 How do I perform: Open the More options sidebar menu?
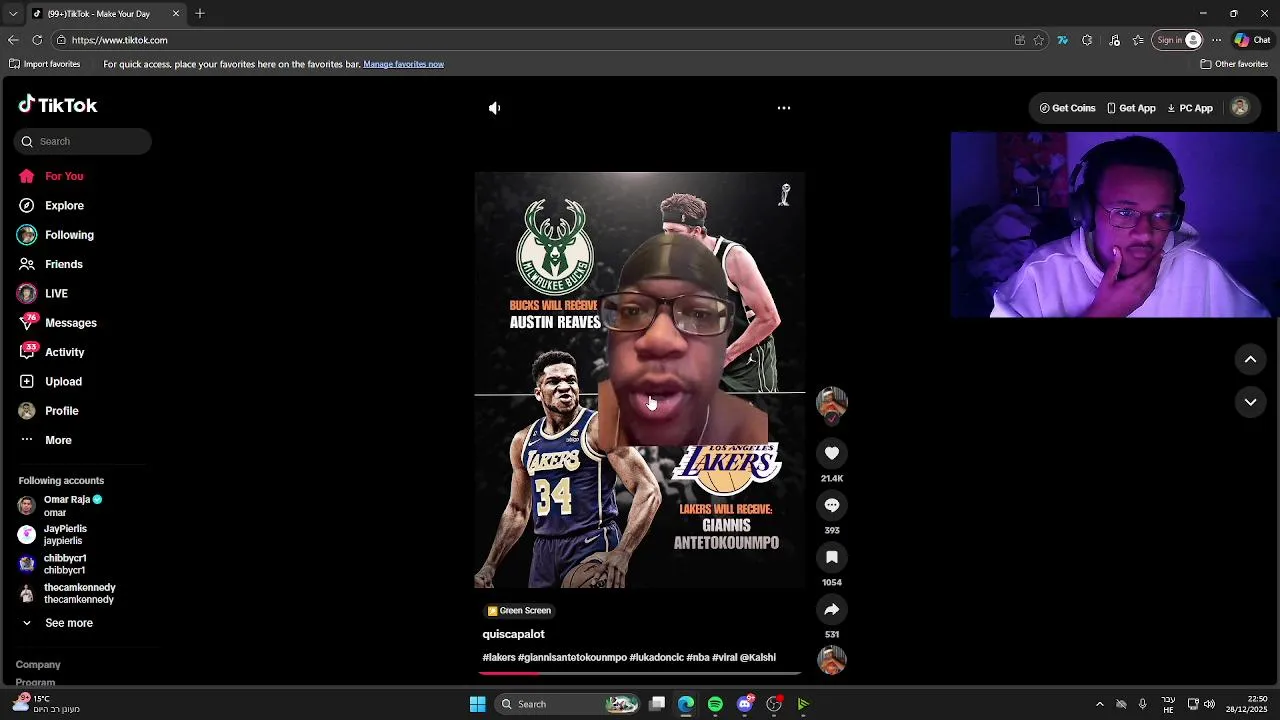(x=45, y=440)
